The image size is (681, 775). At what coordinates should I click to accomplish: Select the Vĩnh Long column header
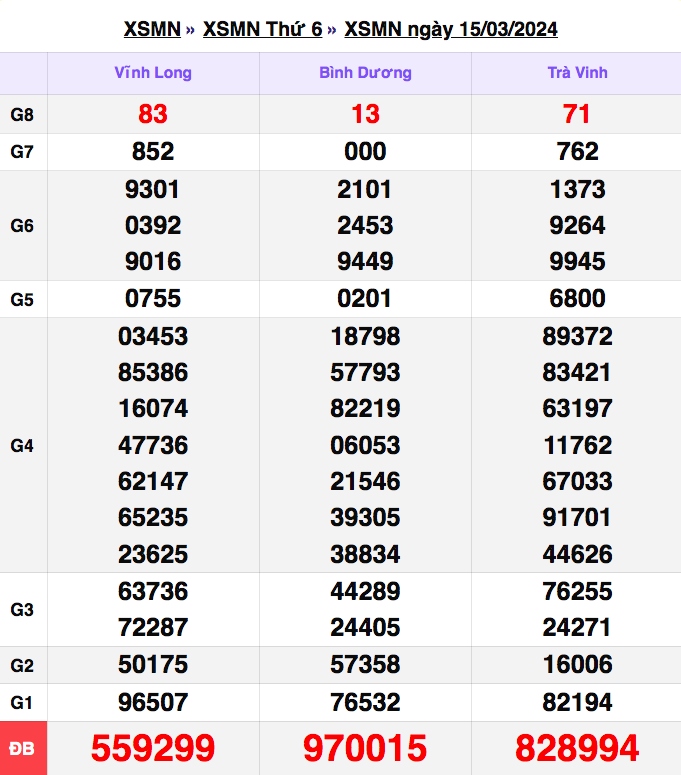coord(153,73)
